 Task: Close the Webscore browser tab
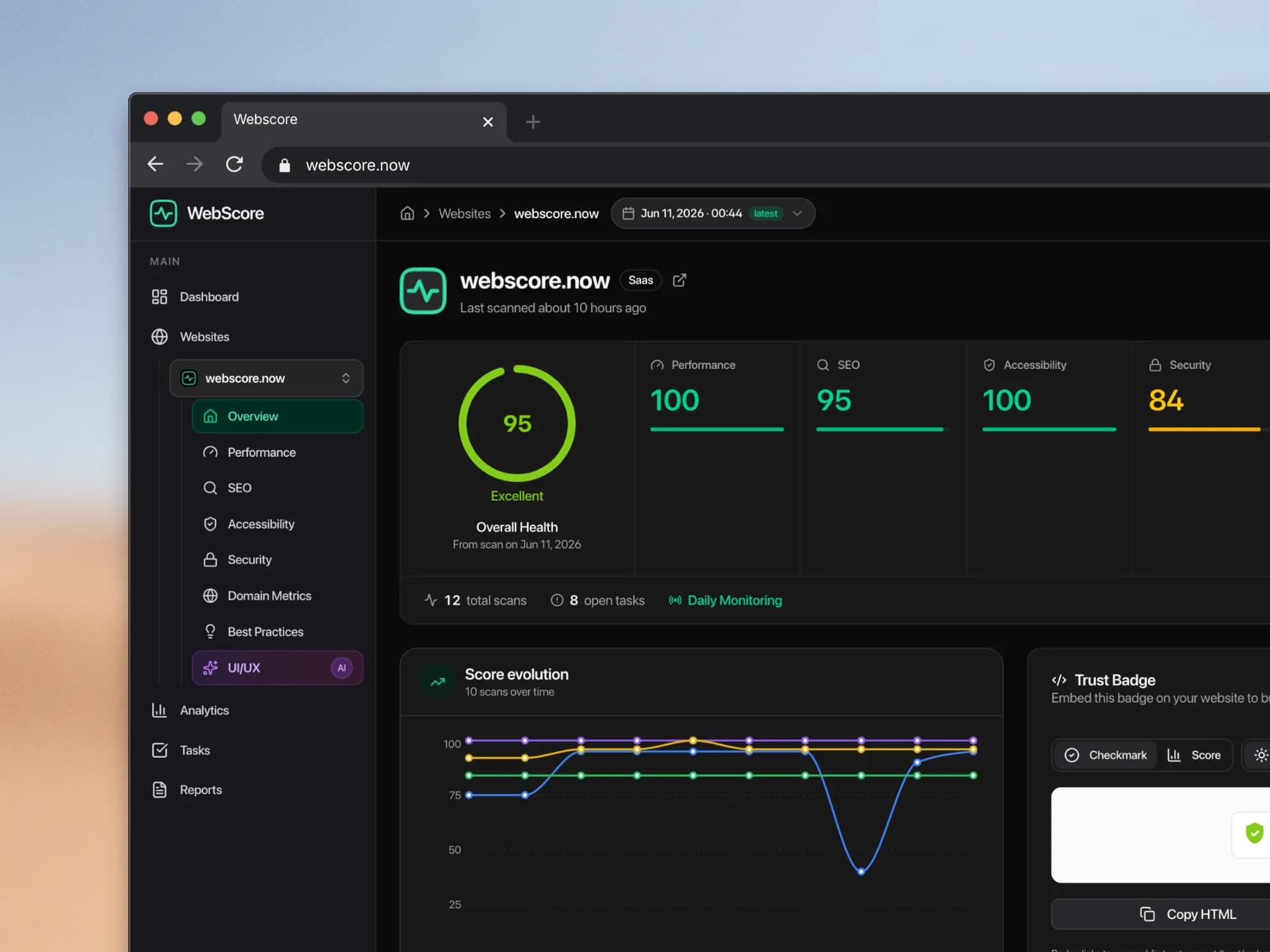point(488,122)
